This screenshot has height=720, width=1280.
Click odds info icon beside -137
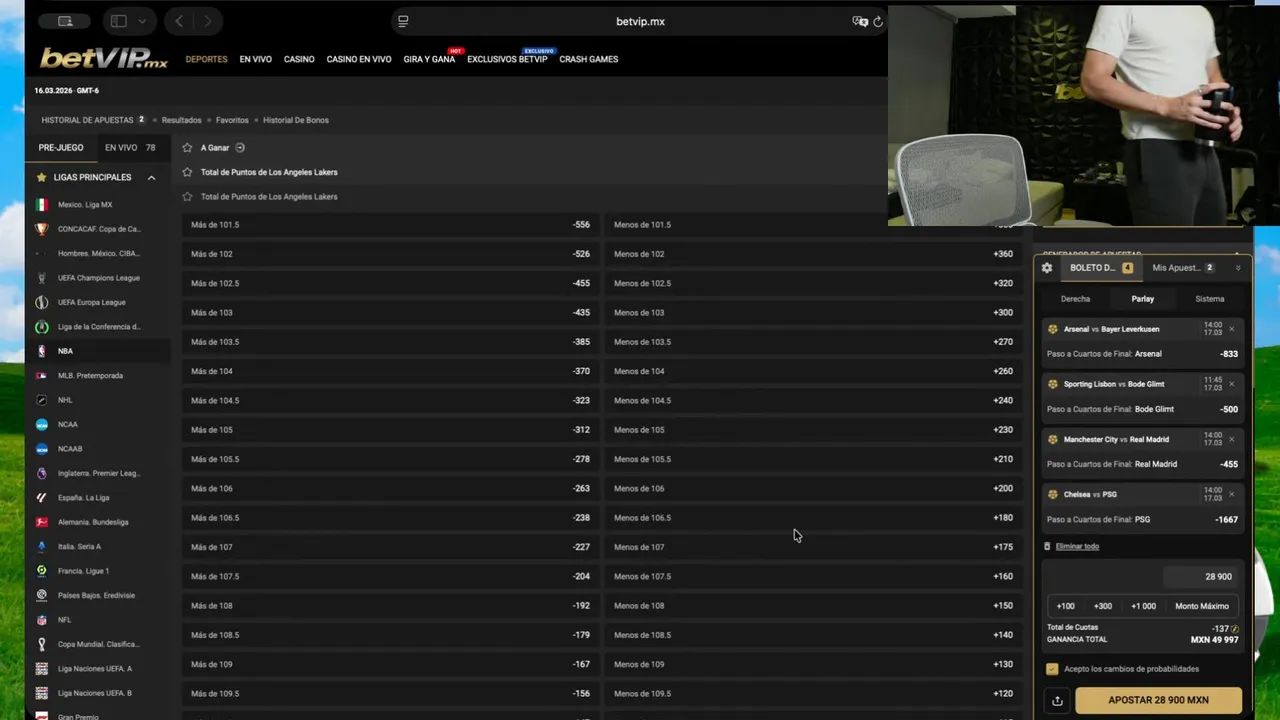pyautogui.click(x=1235, y=628)
